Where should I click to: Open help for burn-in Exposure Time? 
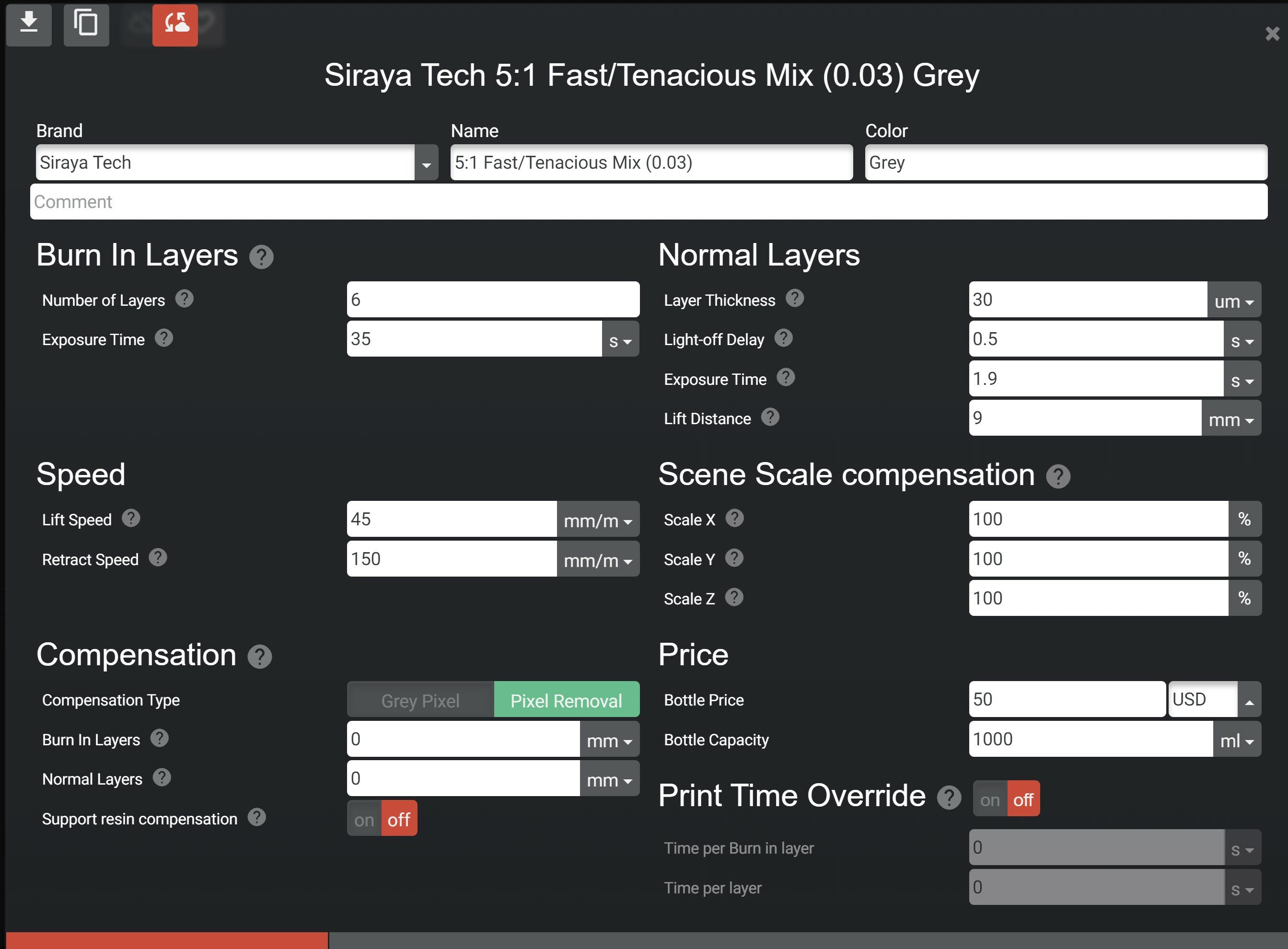(x=164, y=338)
